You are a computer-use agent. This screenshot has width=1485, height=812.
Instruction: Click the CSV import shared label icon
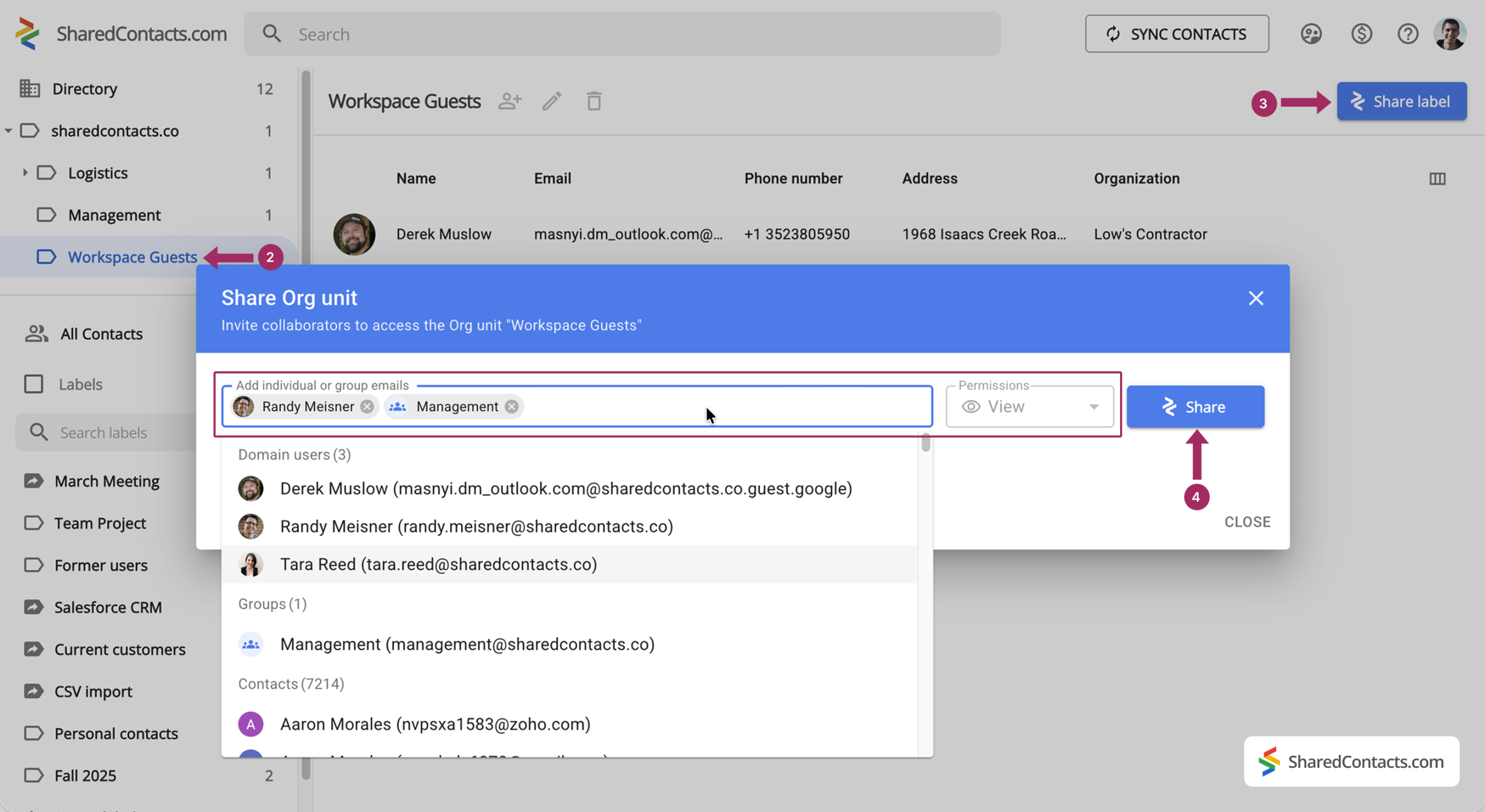[x=34, y=691]
